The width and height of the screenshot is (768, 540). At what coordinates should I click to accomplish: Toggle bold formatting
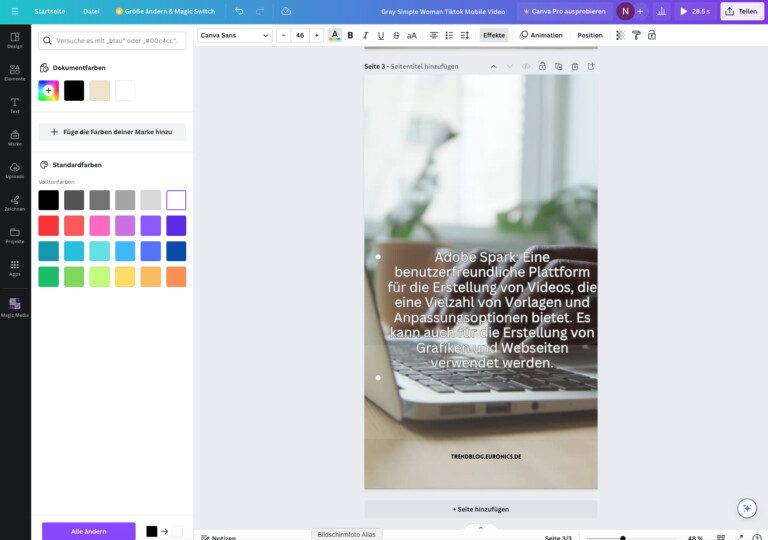(x=350, y=35)
